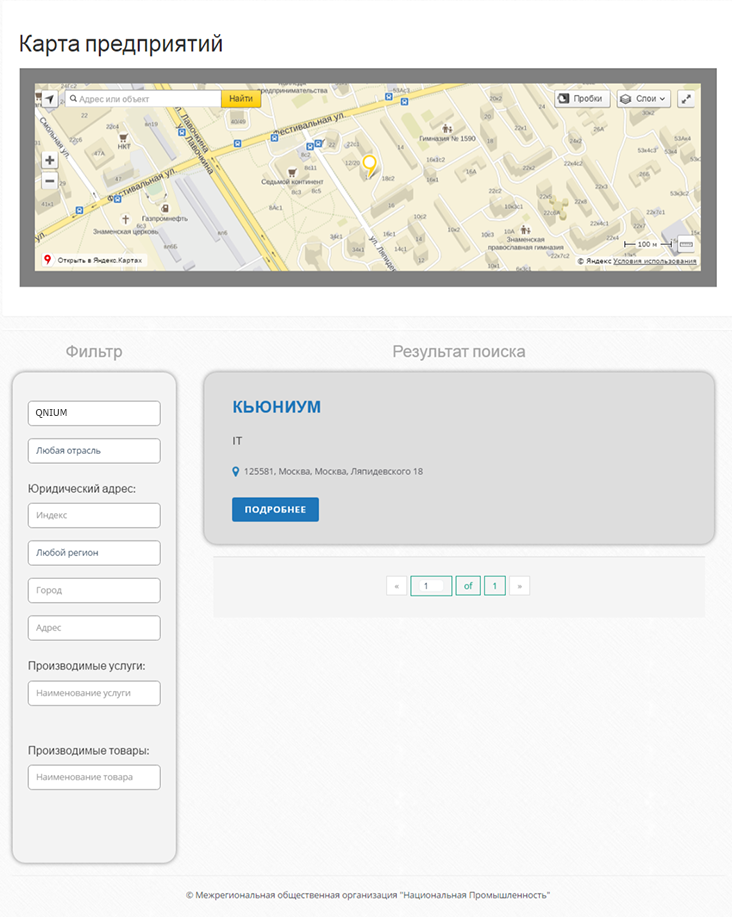The height and width of the screenshot is (917, 732).
Task: Click the Индекс input field
Action: click(x=94, y=515)
